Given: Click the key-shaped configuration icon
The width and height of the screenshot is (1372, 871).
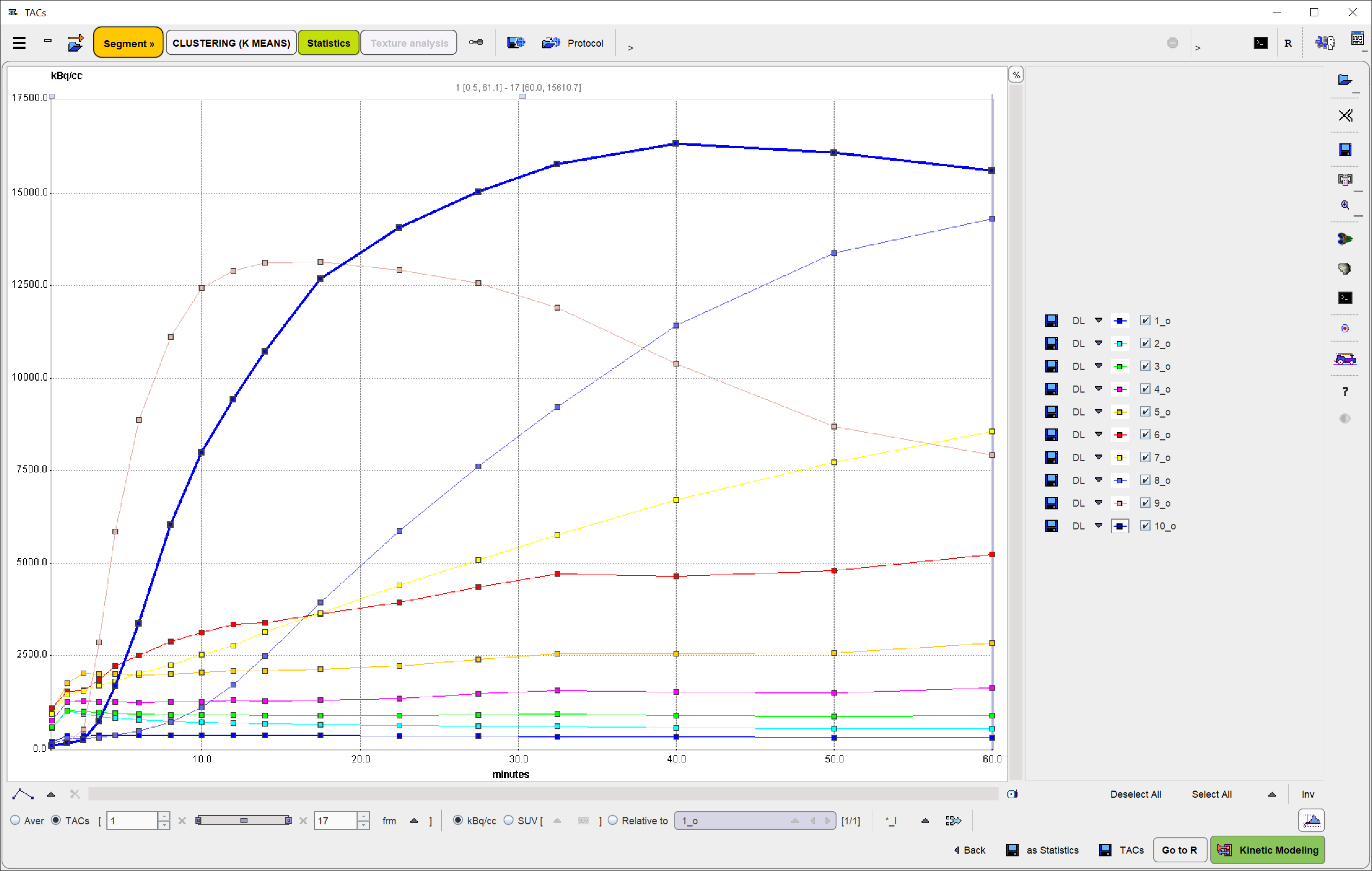Looking at the screenshot, I should click(x=477, y=43).
